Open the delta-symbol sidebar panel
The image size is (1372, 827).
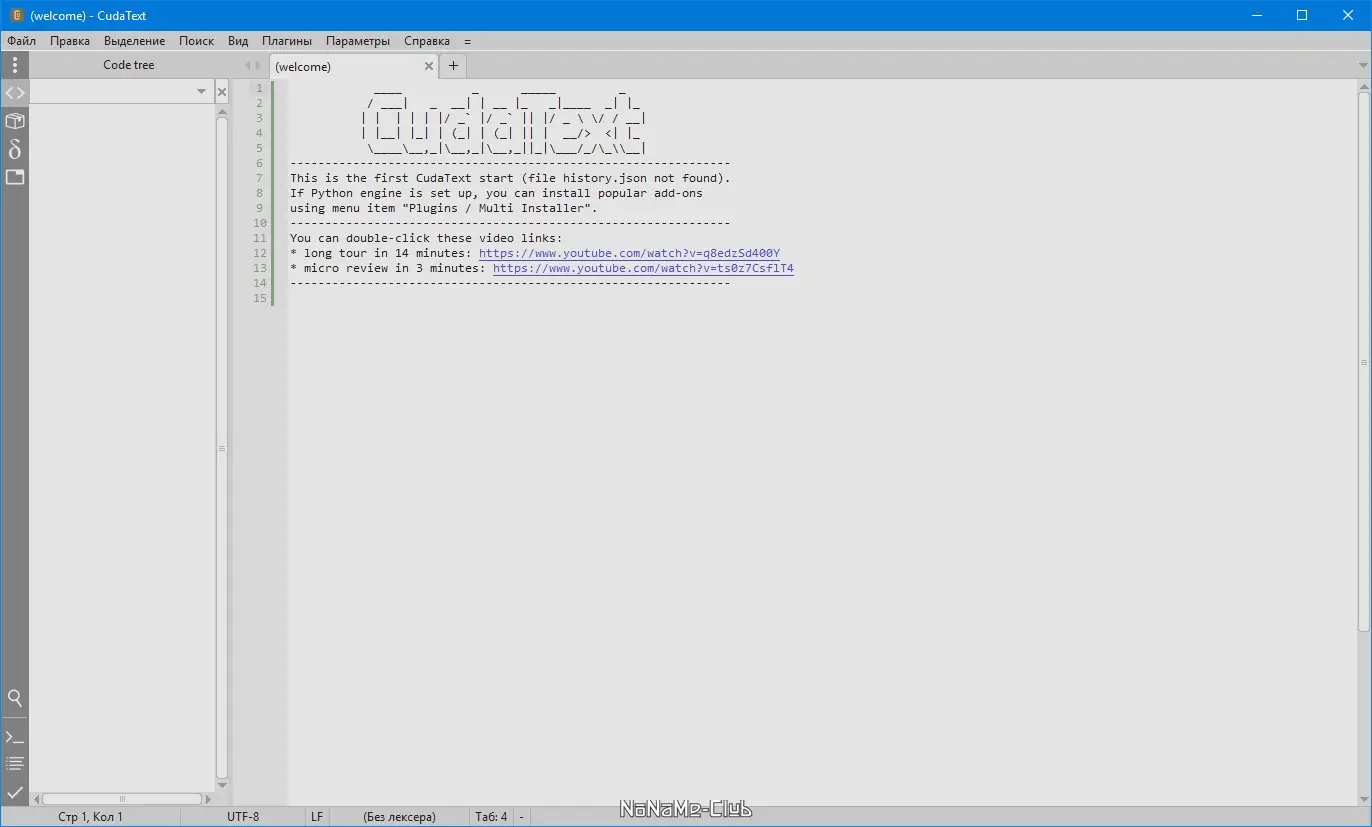click(15, 149)
